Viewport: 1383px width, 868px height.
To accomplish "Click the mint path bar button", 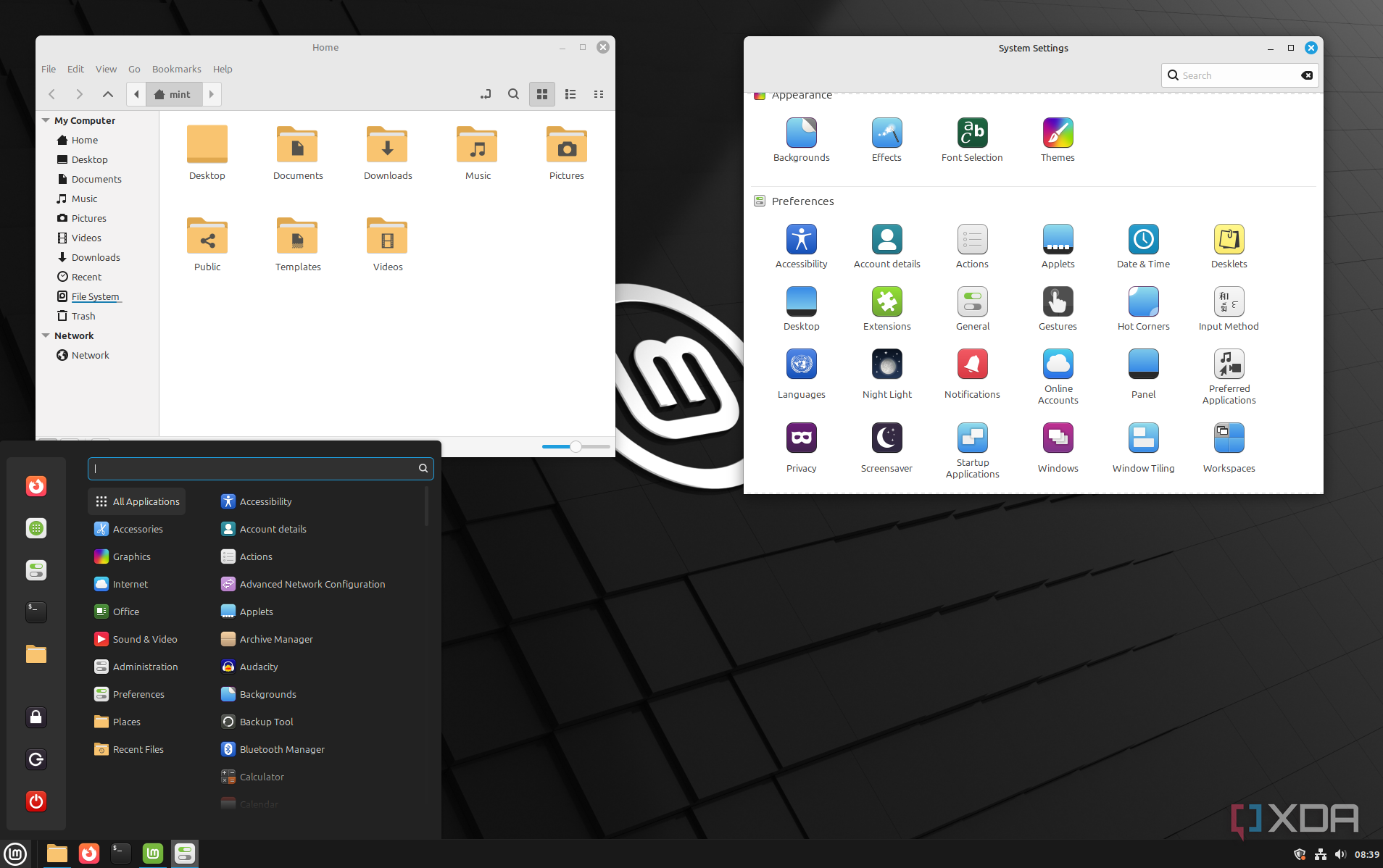I will pyautogui.click(x=173, y=94).
